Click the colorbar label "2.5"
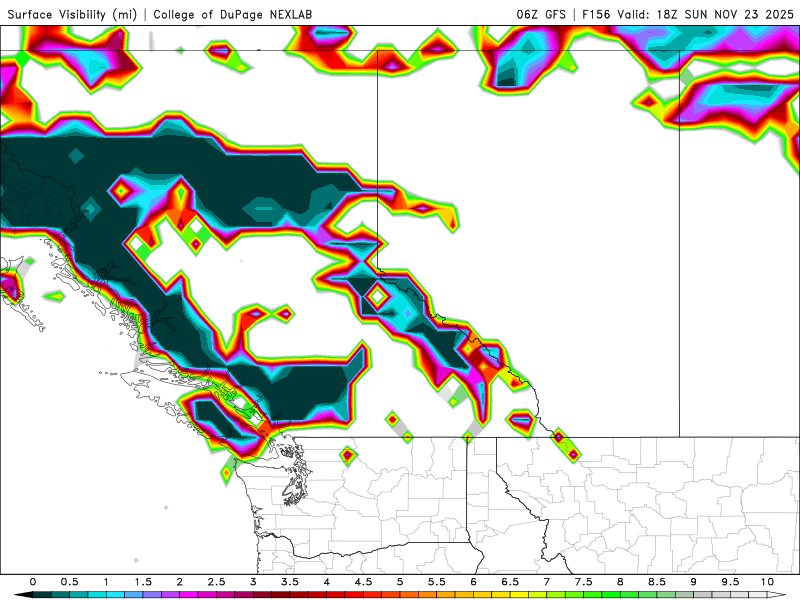 pos(216,582)
